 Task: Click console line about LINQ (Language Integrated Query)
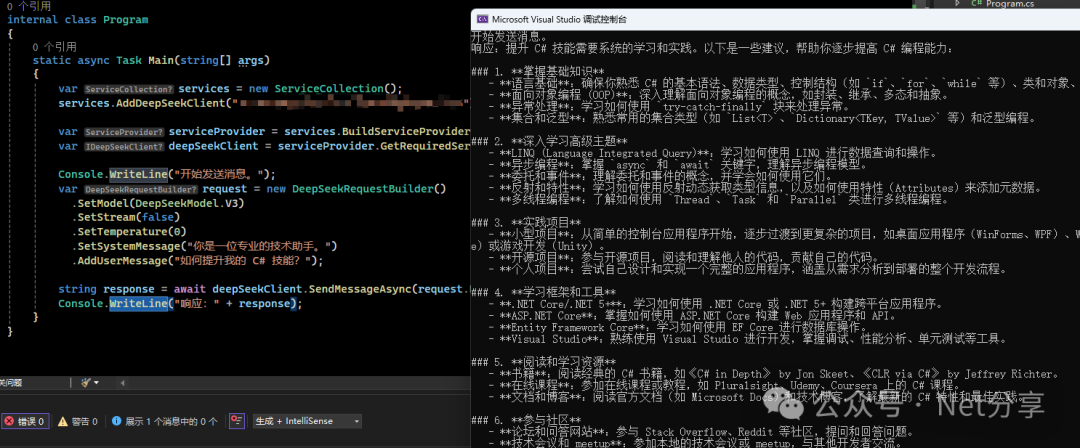pos(713,152)
